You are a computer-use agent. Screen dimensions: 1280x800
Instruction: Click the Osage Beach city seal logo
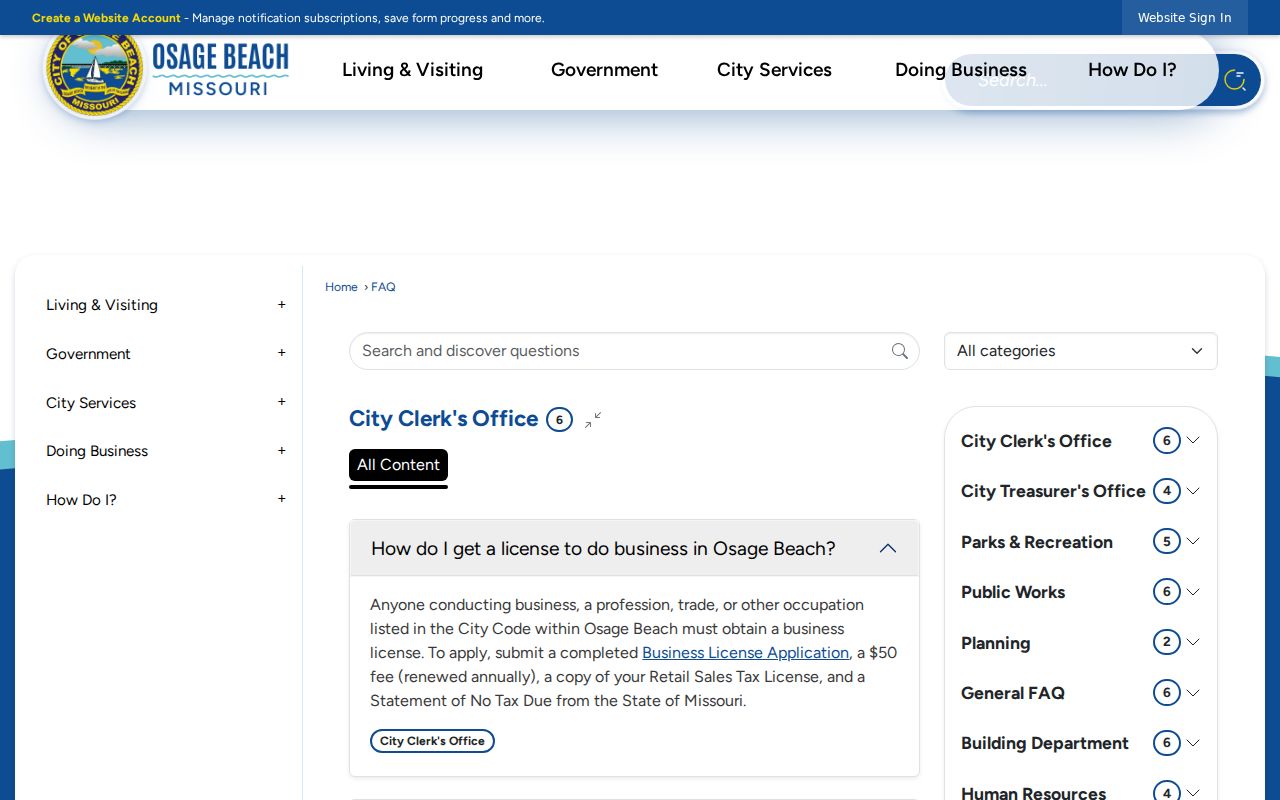[x=95, y=72]
